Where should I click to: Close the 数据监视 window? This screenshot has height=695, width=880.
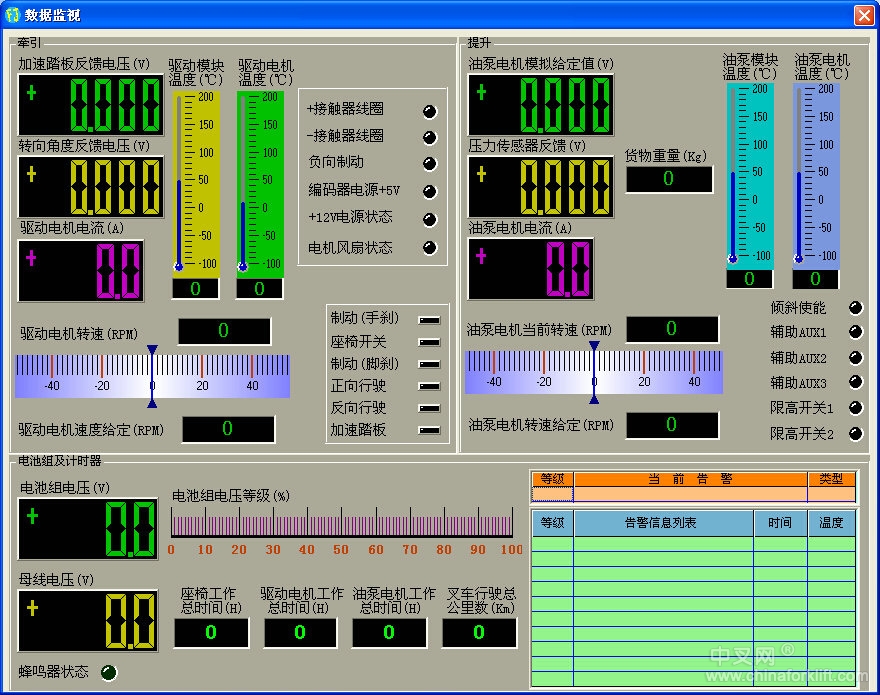coord(863,15)
